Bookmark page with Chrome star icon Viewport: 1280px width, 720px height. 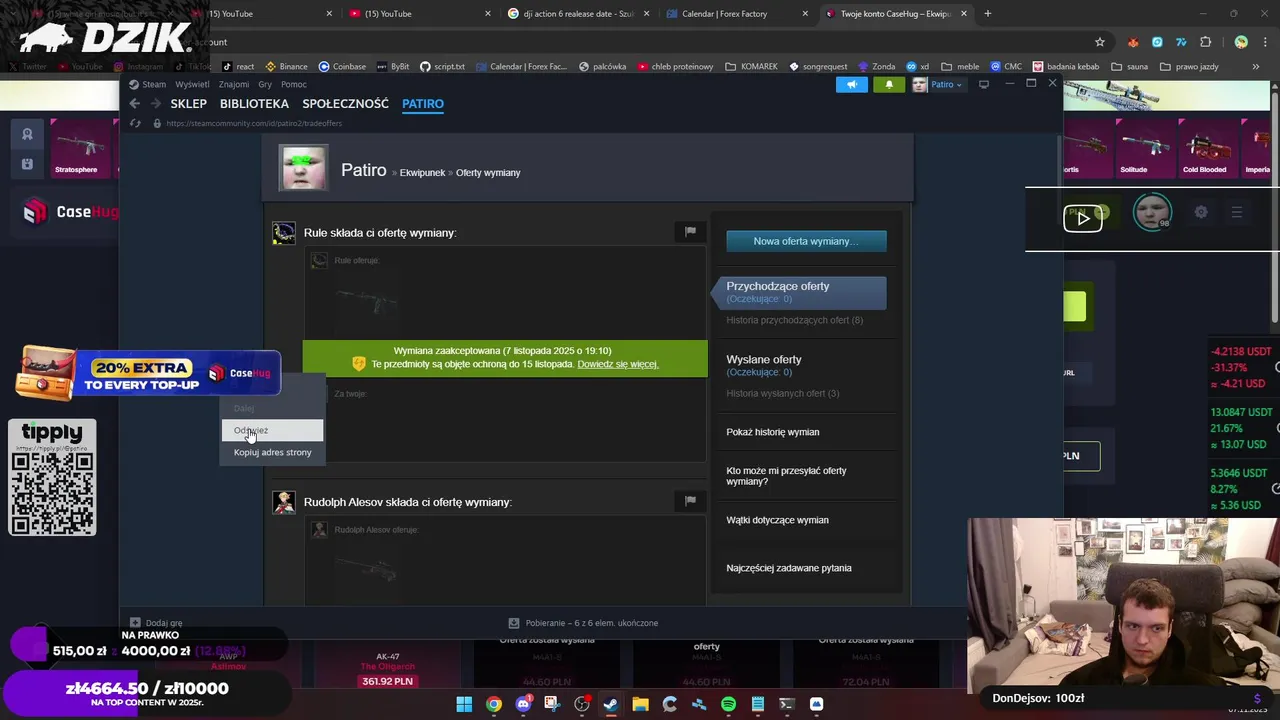(1100, 42)
